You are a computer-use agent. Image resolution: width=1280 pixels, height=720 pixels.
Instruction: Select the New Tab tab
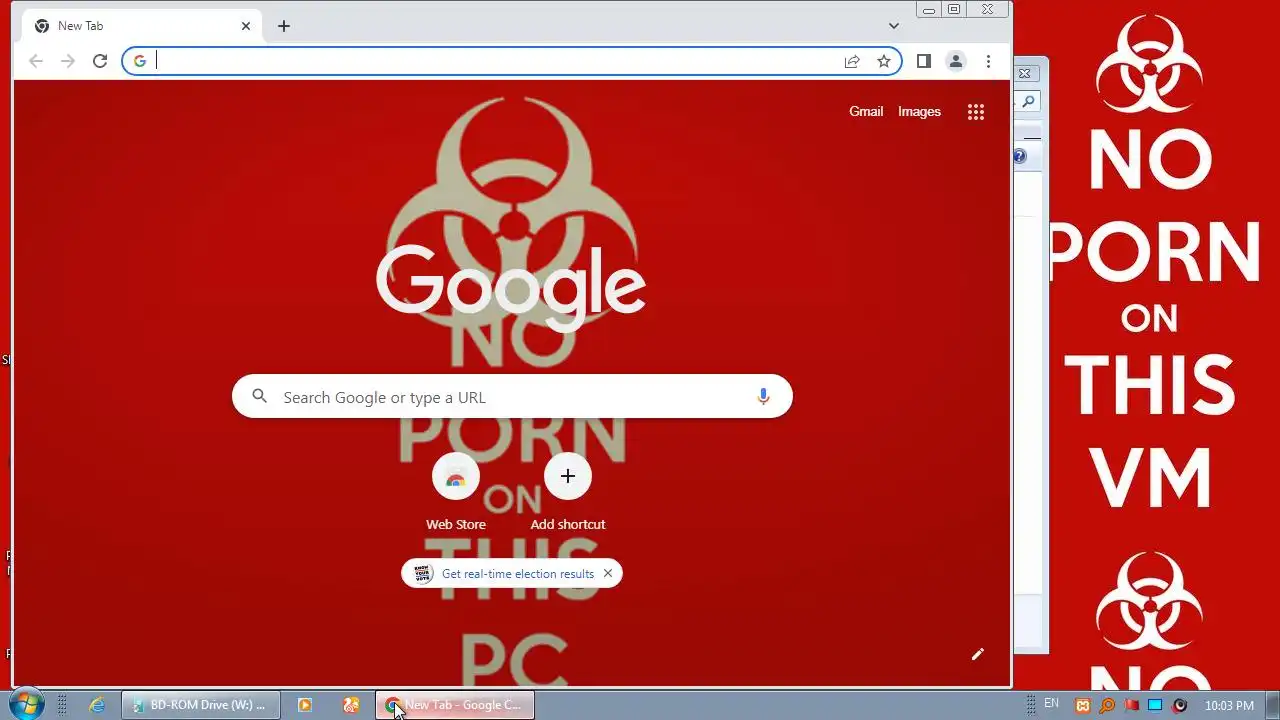click(142, 26)
